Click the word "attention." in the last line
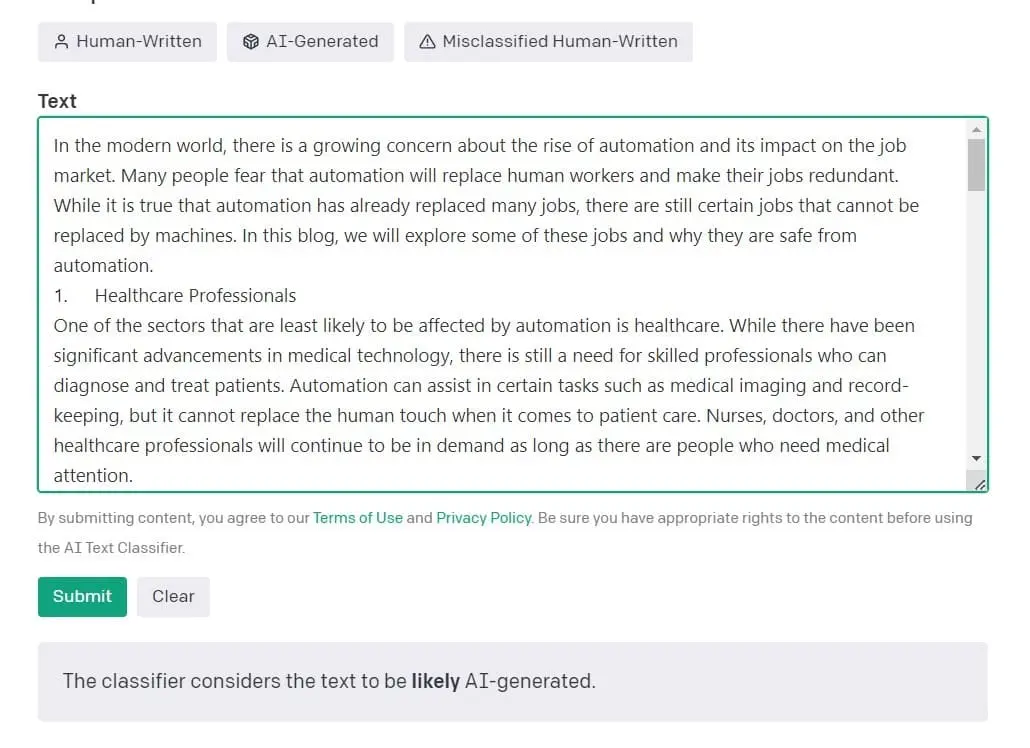Image resolution: width=1030 pixels, height=748 pixels. tap(93, 476)
